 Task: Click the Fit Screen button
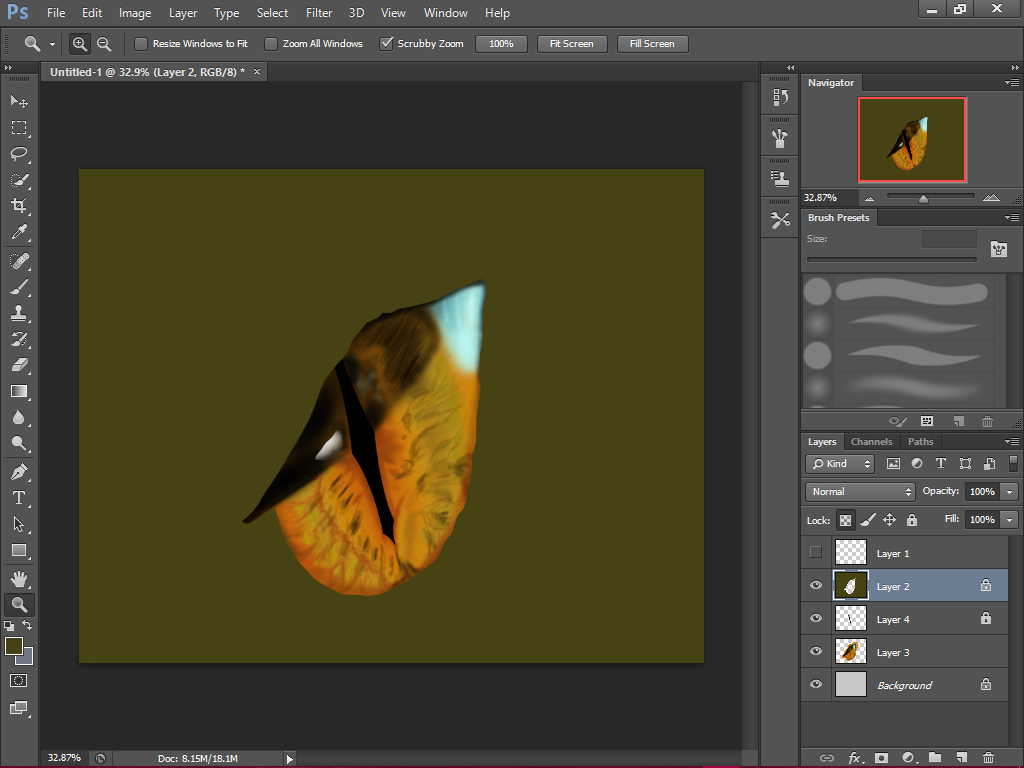pos(571,43)
